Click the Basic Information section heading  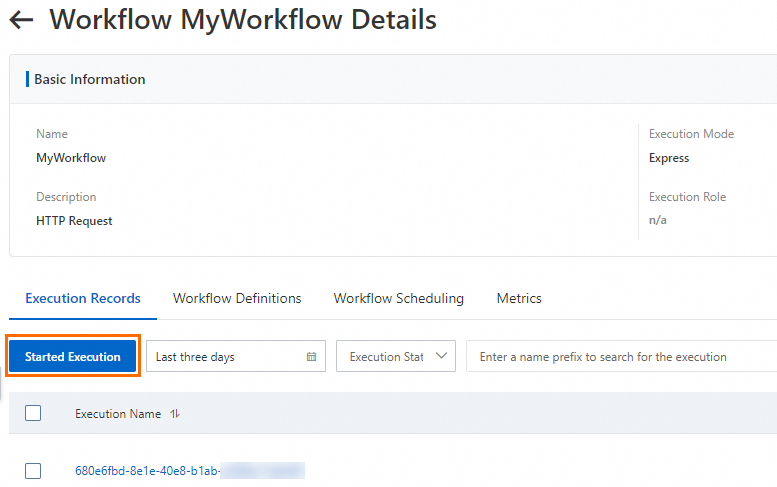[90, 79]
